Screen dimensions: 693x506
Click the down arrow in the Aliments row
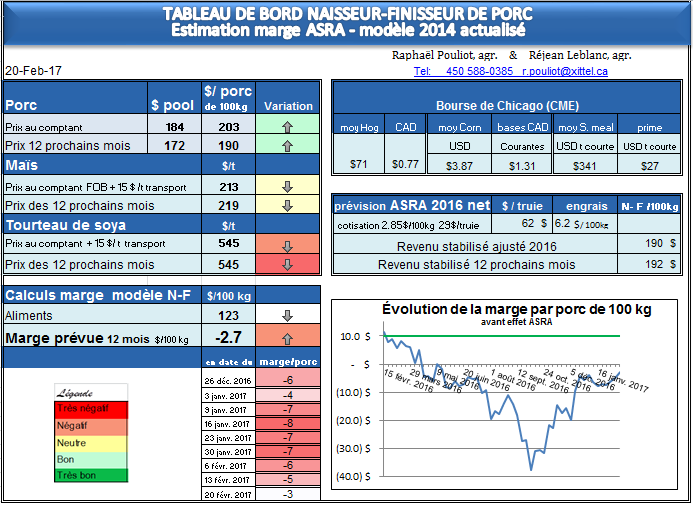coord(288,315)
